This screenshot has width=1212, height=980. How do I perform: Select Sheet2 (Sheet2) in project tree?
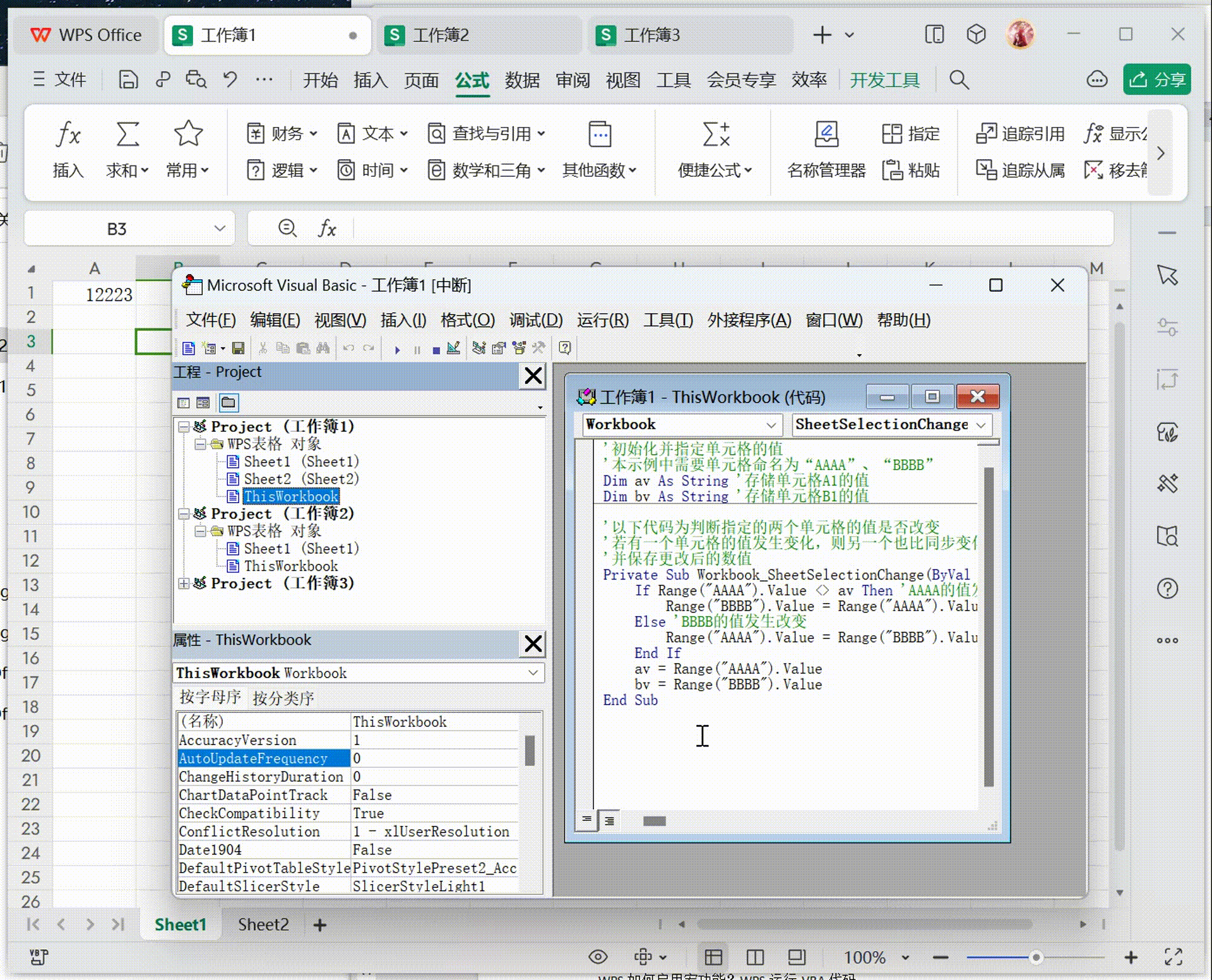[300, 479]
